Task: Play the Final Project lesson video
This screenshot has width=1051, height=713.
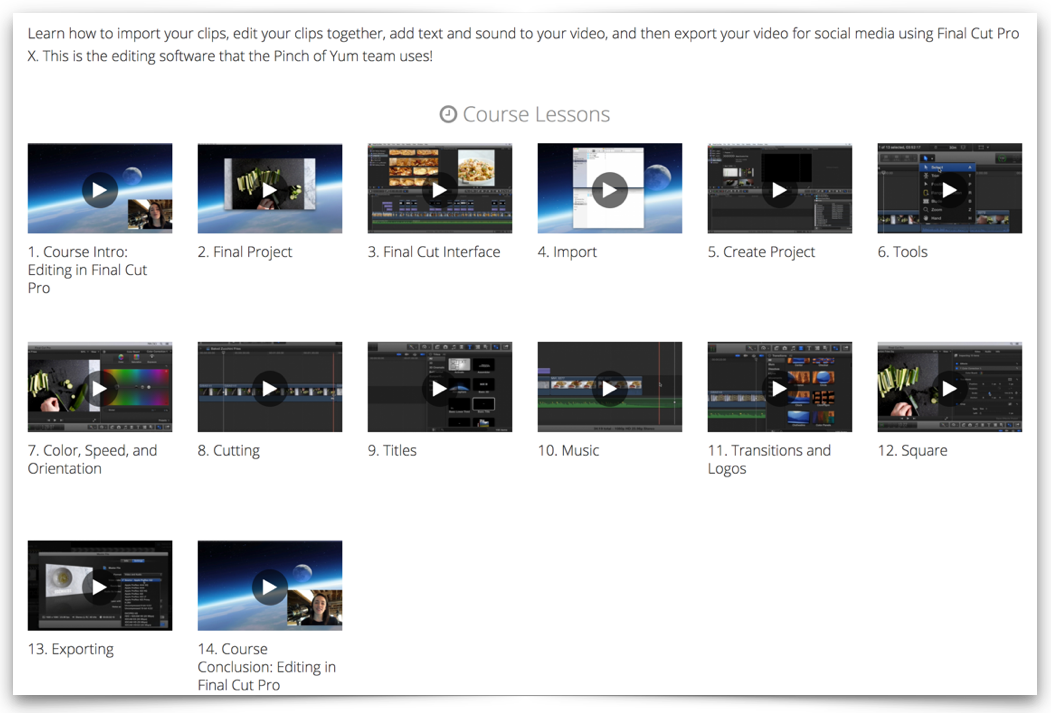Action: pos(269,190)
